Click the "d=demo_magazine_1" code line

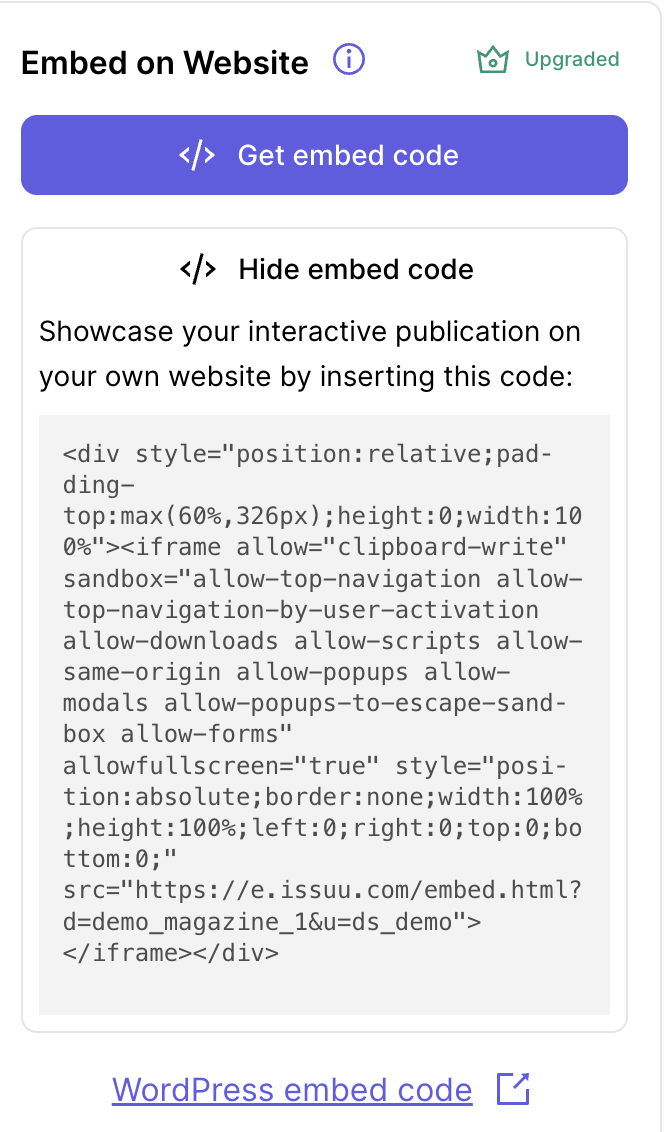pyautogui.click(x=272, y=921)
